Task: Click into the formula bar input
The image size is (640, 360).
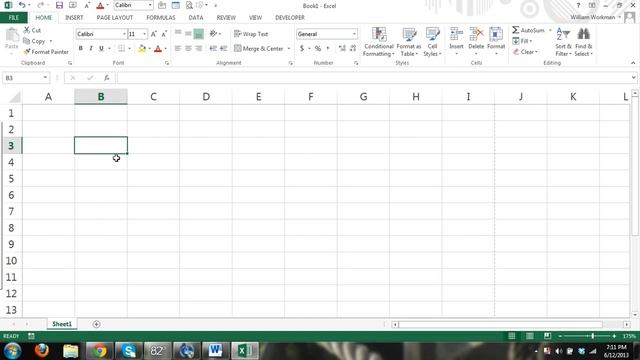Action: pos(373,78)
